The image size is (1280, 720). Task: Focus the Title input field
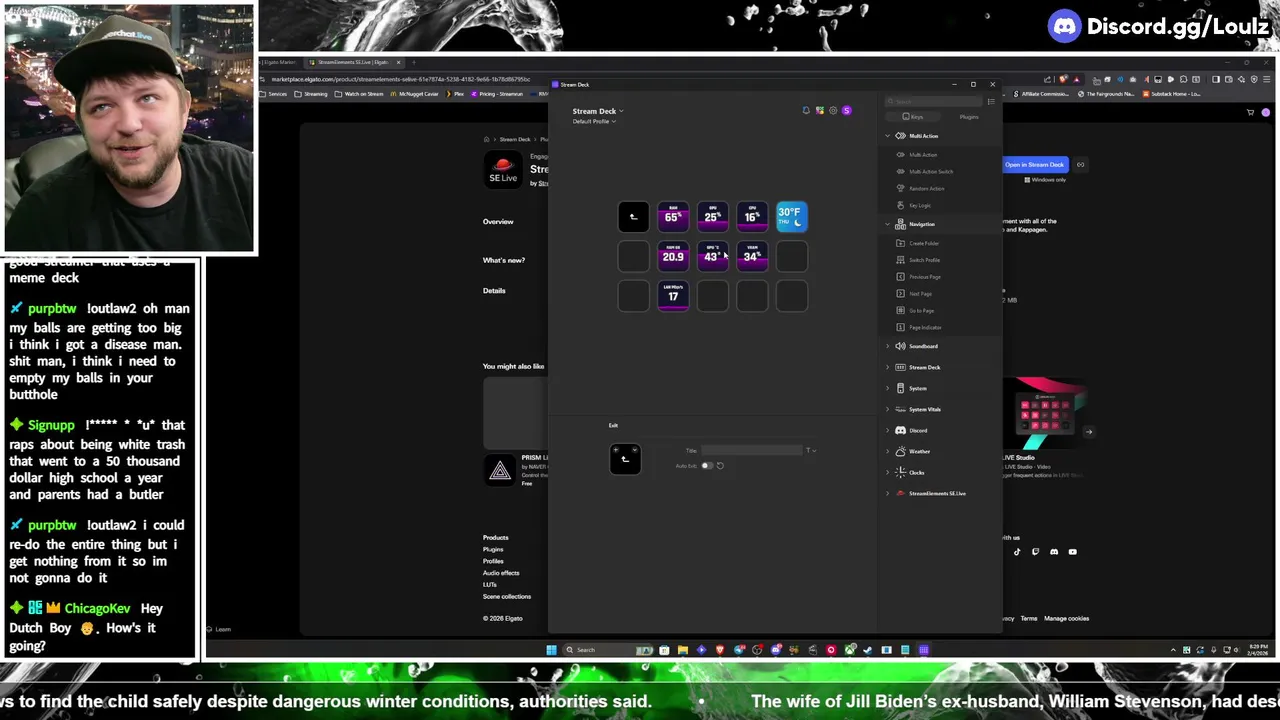pos(751,450)
